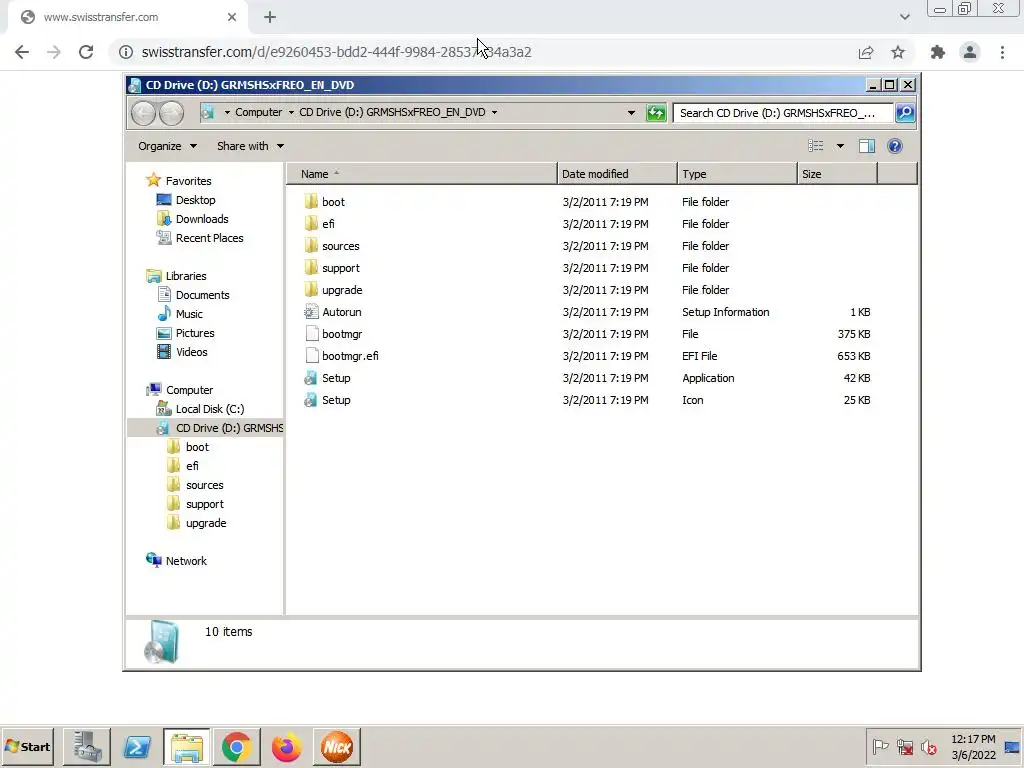Click the change view icon
The width and height of the screenshot is (1024, 768).
click(x=816, y=146)
